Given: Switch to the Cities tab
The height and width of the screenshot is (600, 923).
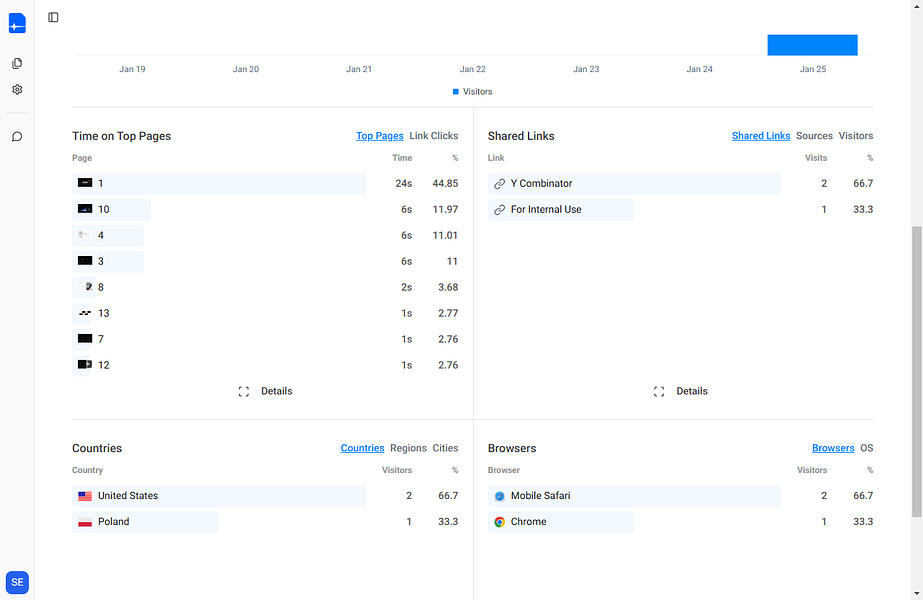Looking at the screenshot, I should coord(445,448).
